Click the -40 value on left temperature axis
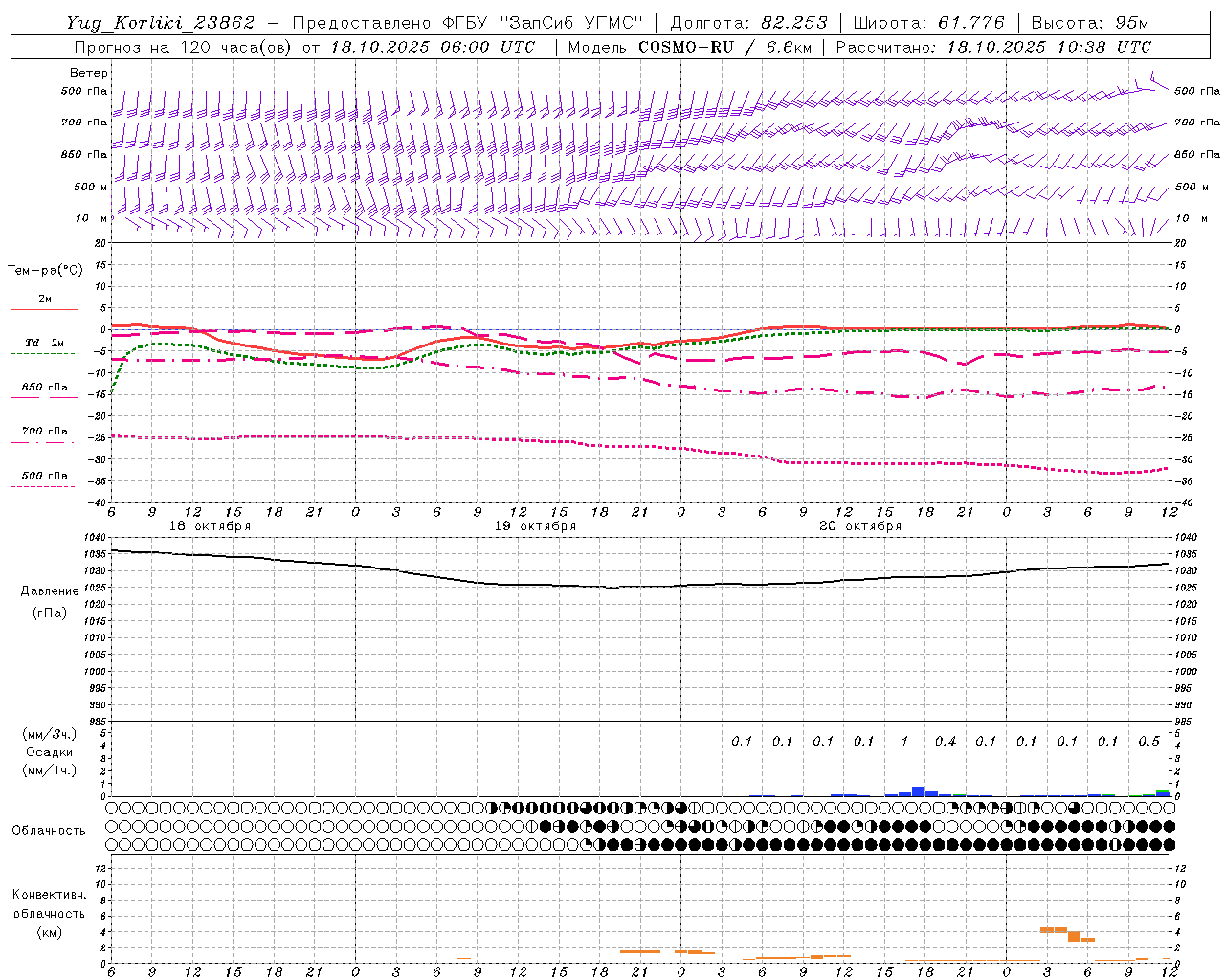Viewport: 1225px width, 980px height. coord(98,503)
